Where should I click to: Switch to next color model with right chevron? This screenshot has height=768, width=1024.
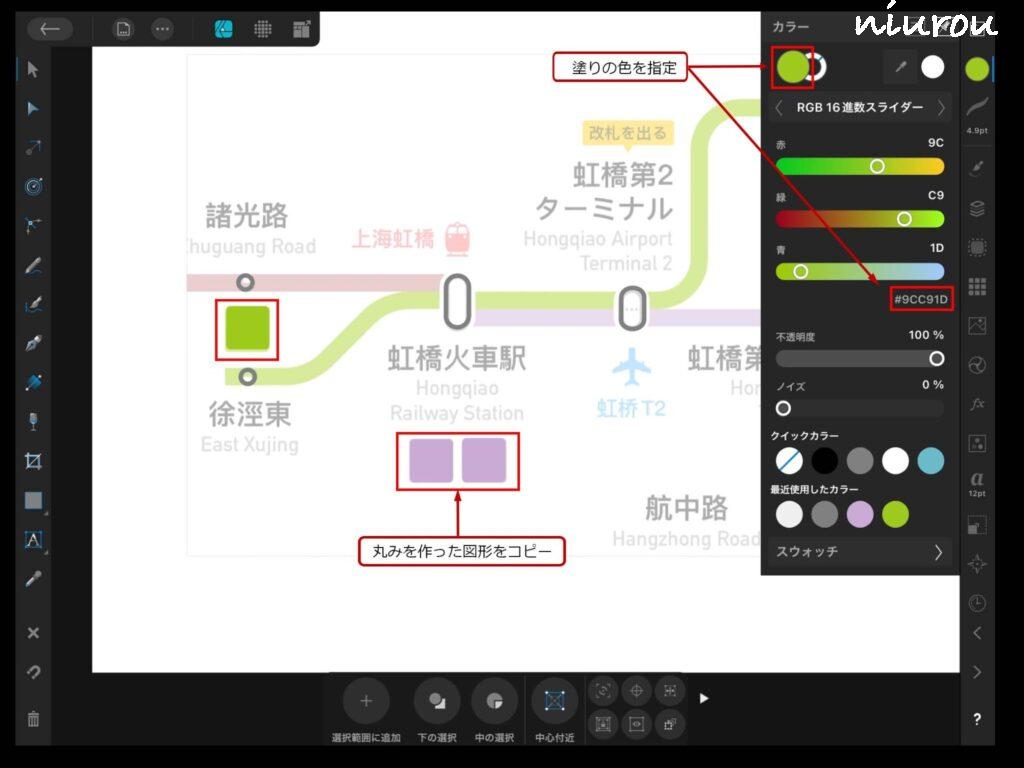point(941,107)
